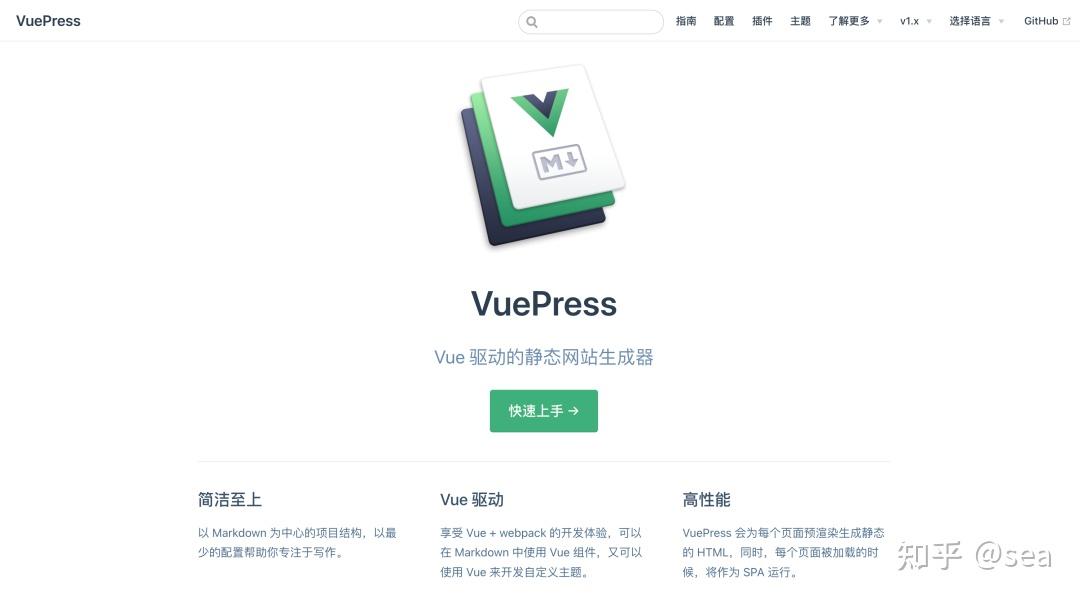Viewport: 1080px width, 600px height.
Task: Click the VuePress site title at top-left
Action: tap(48, 21)
